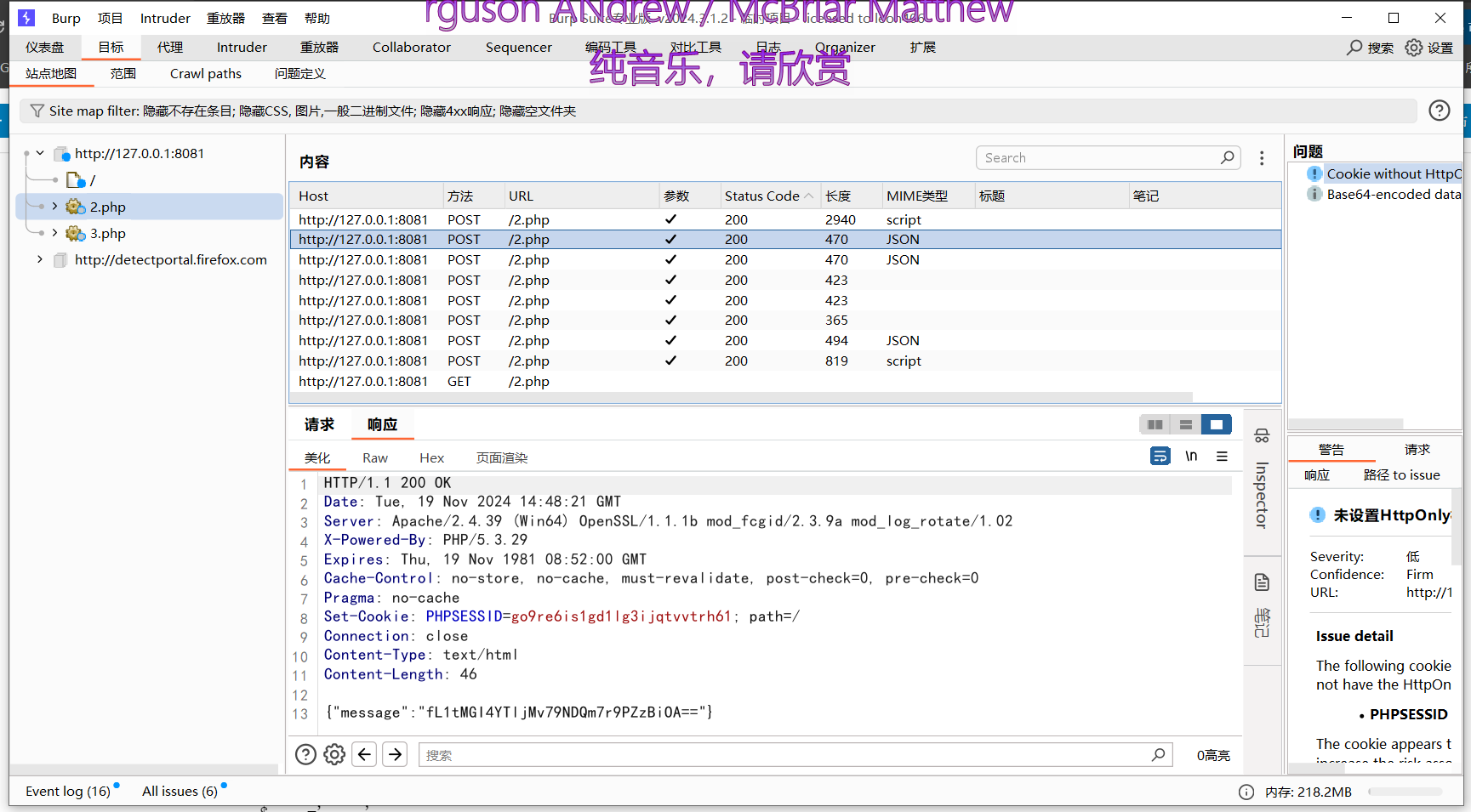Click the help icon beside response search
Screen dimensions: 1471x812
point(305,754)
